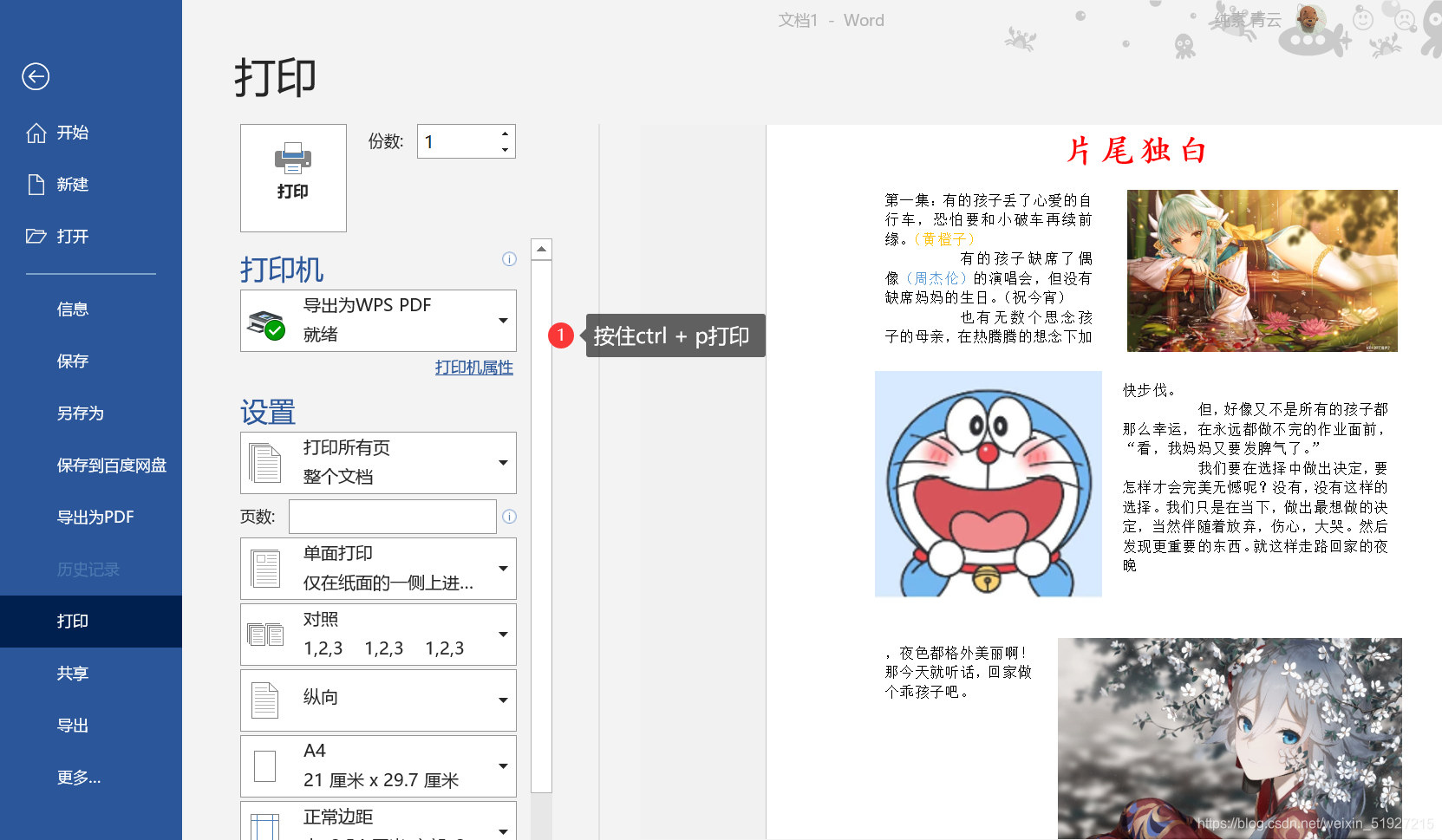Open the 打印 tab in the sidebar
Screen dimensions: 1442x840
[90, 622]
